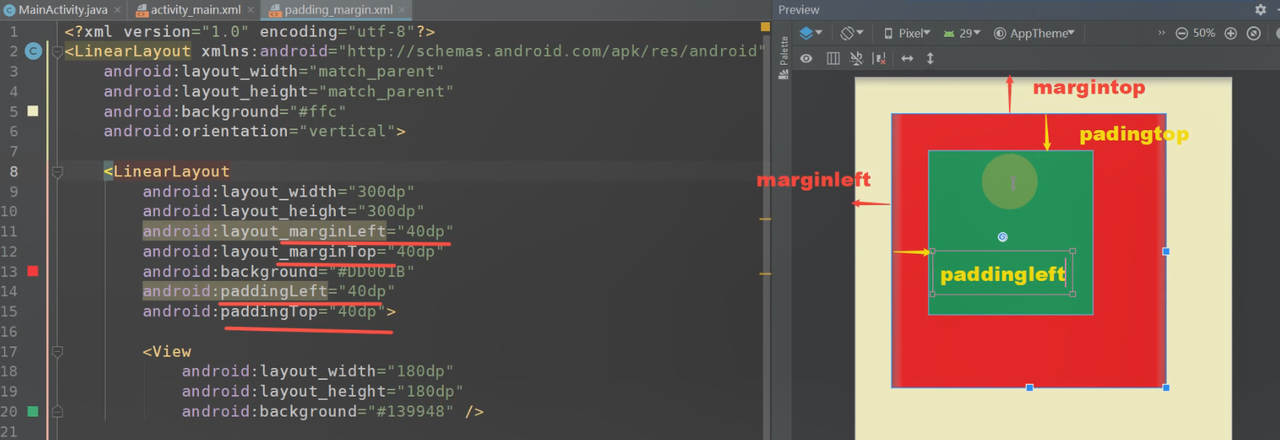Click the zoom to fit screen icon
Image resolution: width=1280 pixels, height=440 pixels.
1253,33
